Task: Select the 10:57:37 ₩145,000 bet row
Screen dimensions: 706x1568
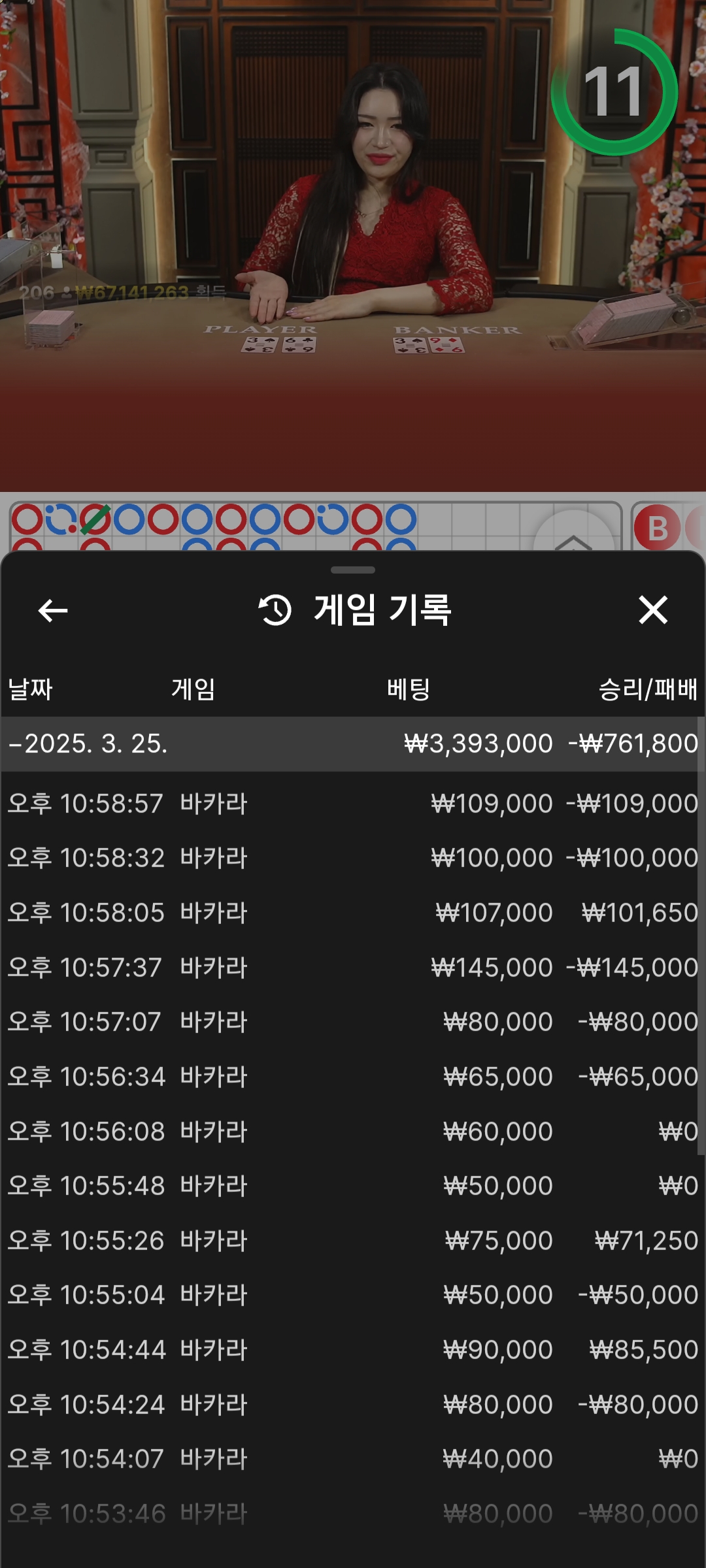Action: click(353, 968)
